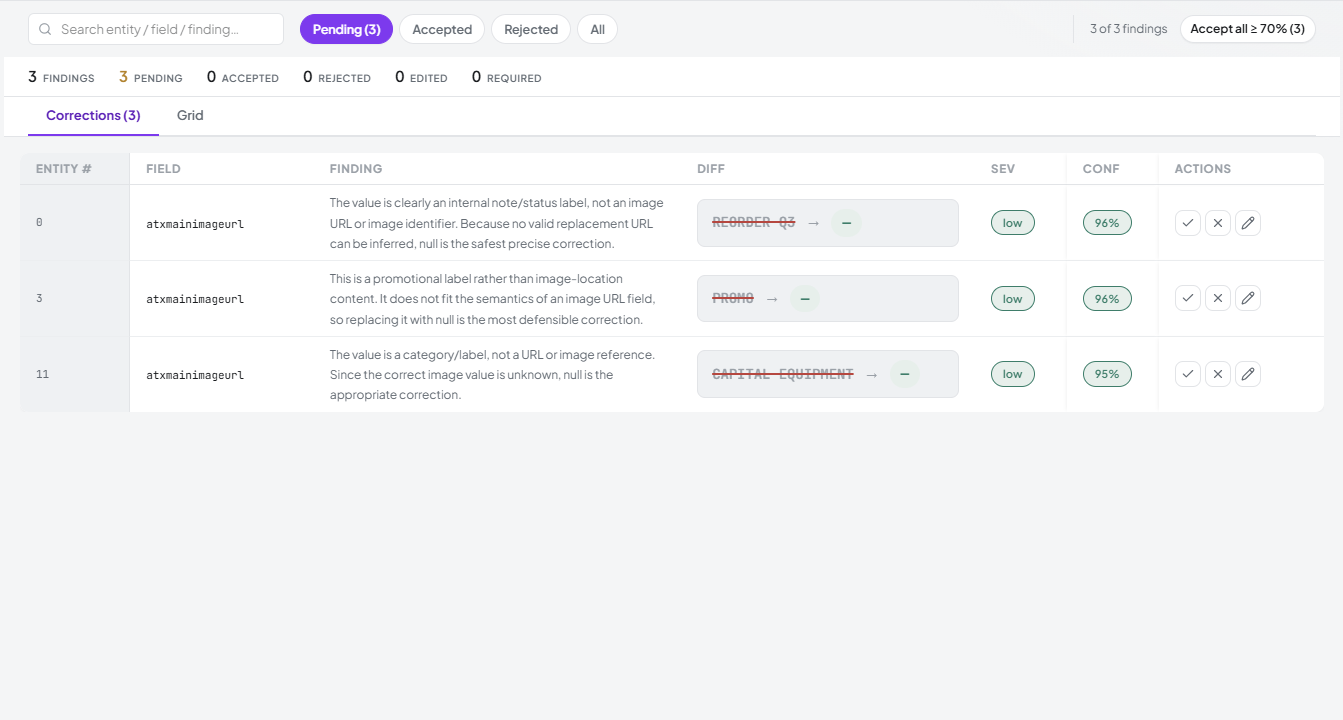Click the 96% confidence badge for entity 0
Screen dimensions: 1343x720
1107,223
